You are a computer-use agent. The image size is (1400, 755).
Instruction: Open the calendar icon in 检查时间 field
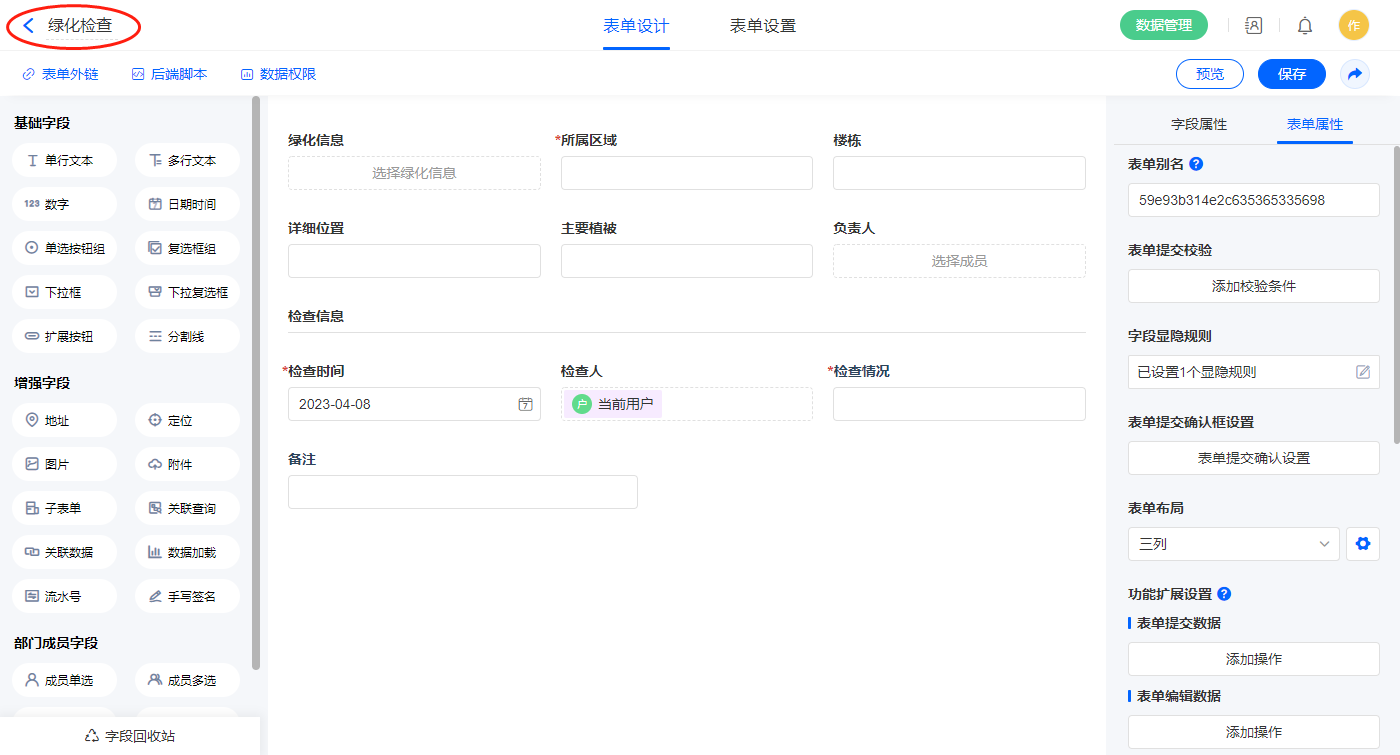[525, 405]
